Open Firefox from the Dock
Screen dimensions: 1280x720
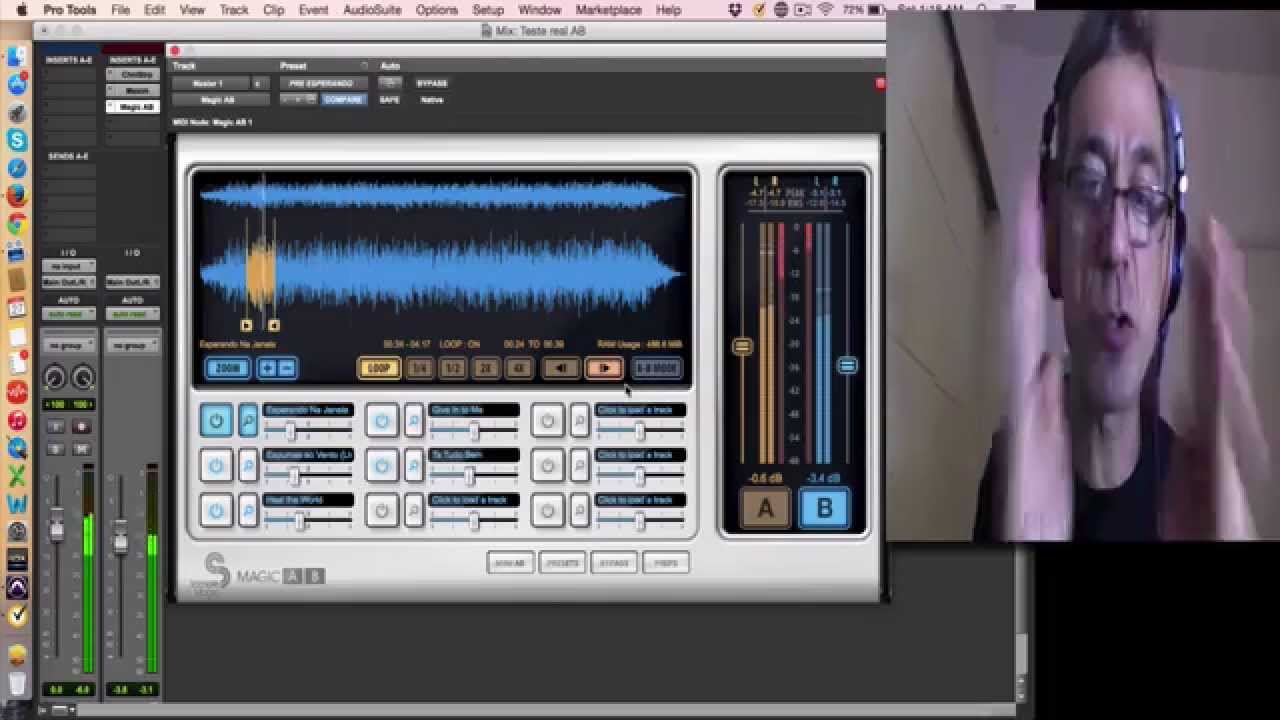click(x=17, y=197)
